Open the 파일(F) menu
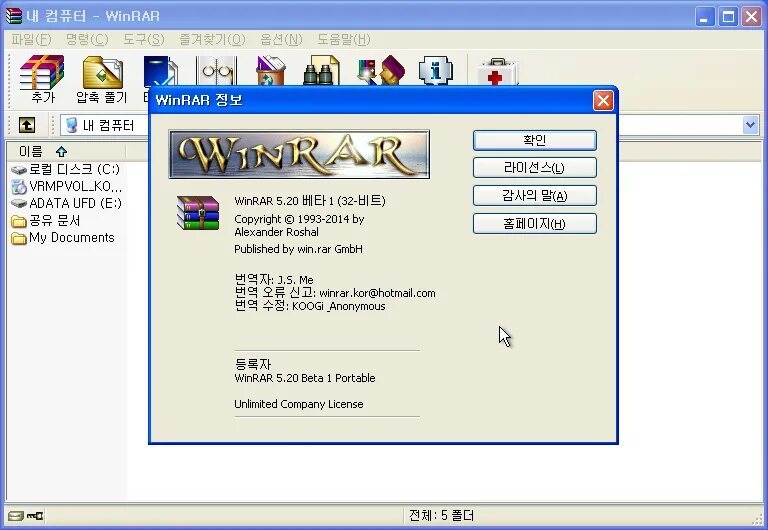 coord(31,39)
